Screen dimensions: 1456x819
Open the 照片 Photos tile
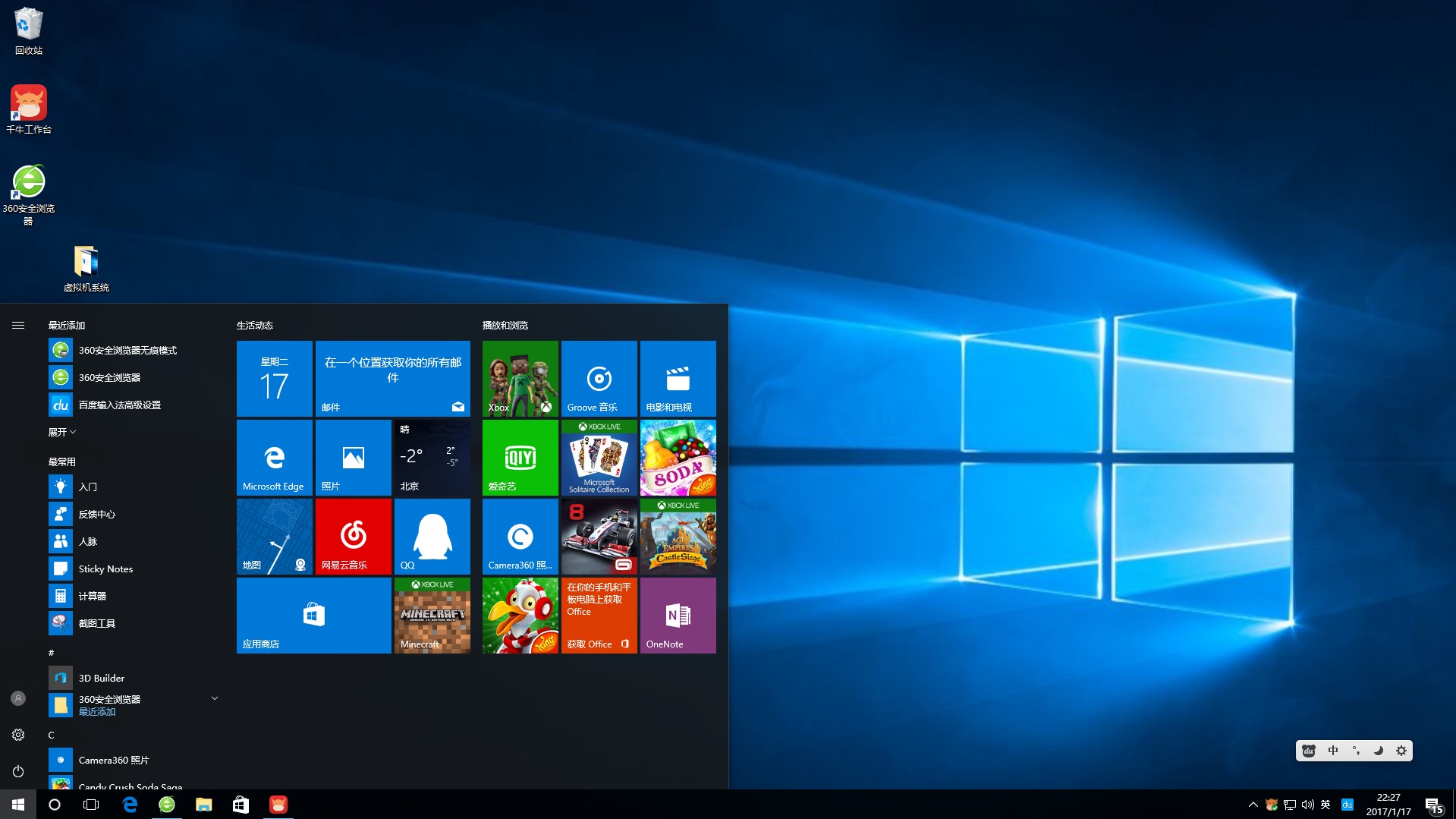pos(354,458)
